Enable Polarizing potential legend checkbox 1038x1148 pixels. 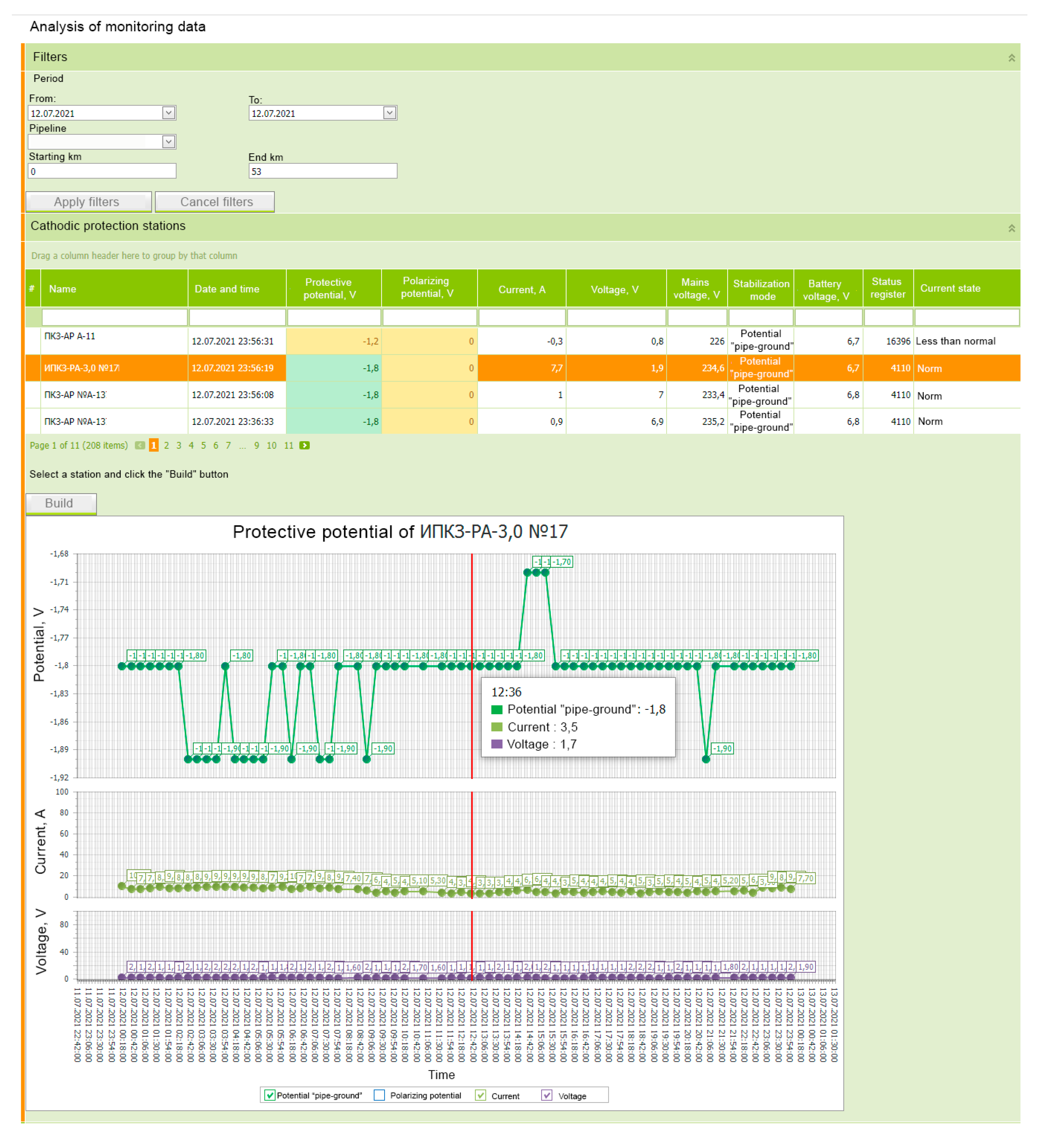[x=379, y=1095]
